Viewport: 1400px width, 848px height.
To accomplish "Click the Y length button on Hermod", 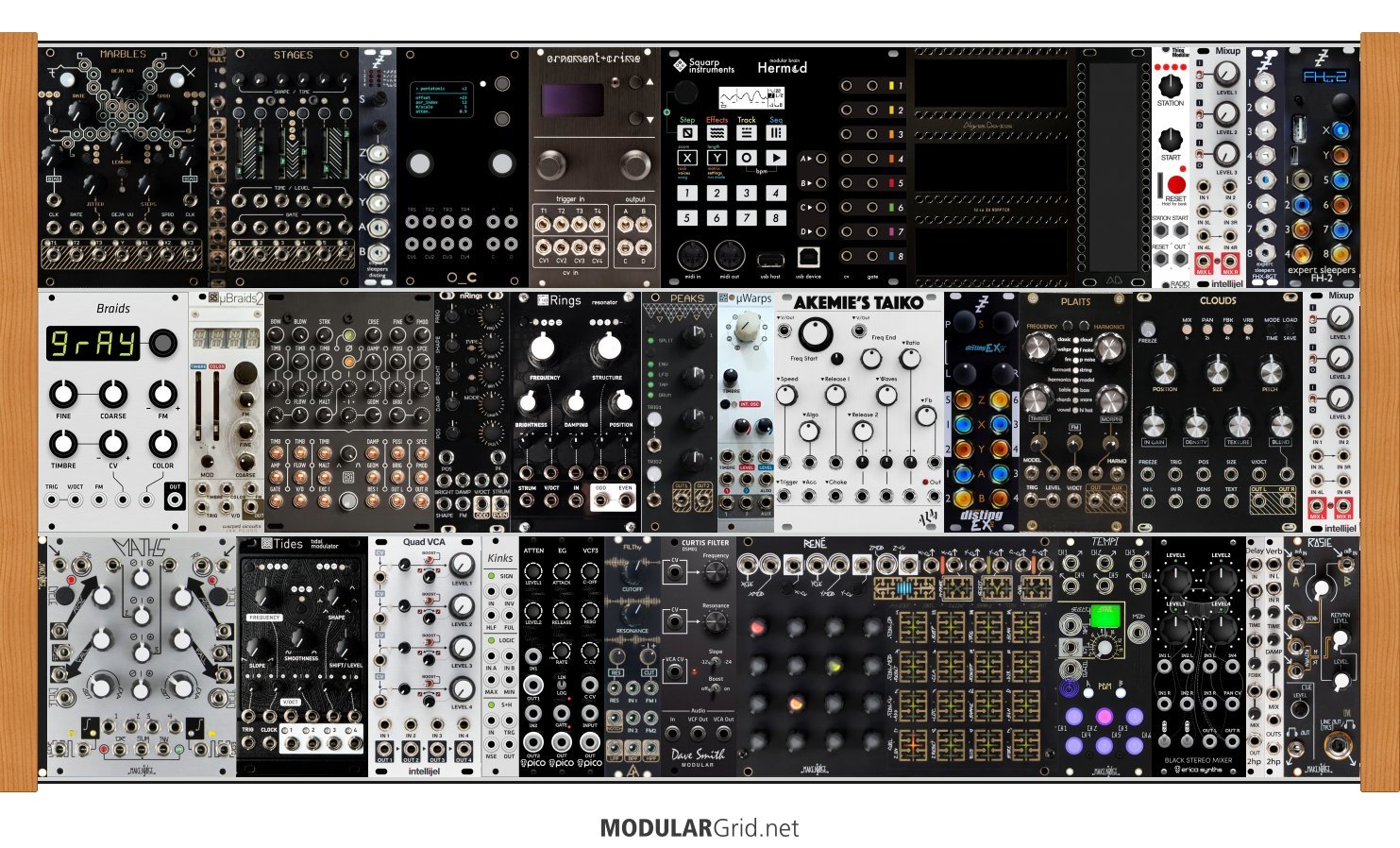I will 717,158.
